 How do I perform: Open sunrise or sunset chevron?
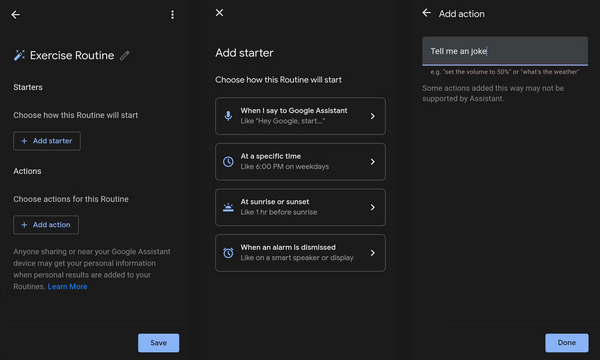[x=372, y=207]
